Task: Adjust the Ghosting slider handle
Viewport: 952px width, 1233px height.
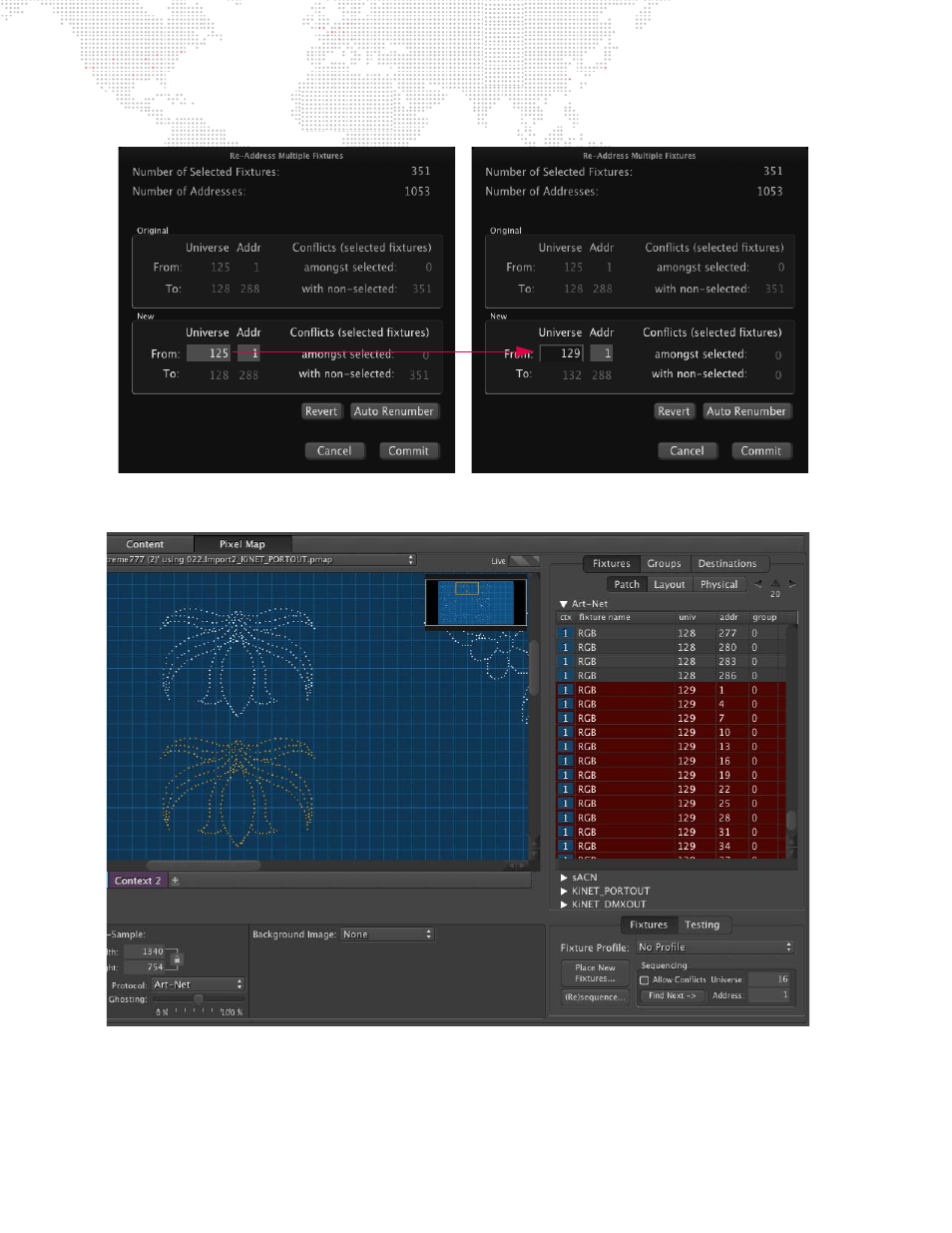Action: (x=199, y=998)
